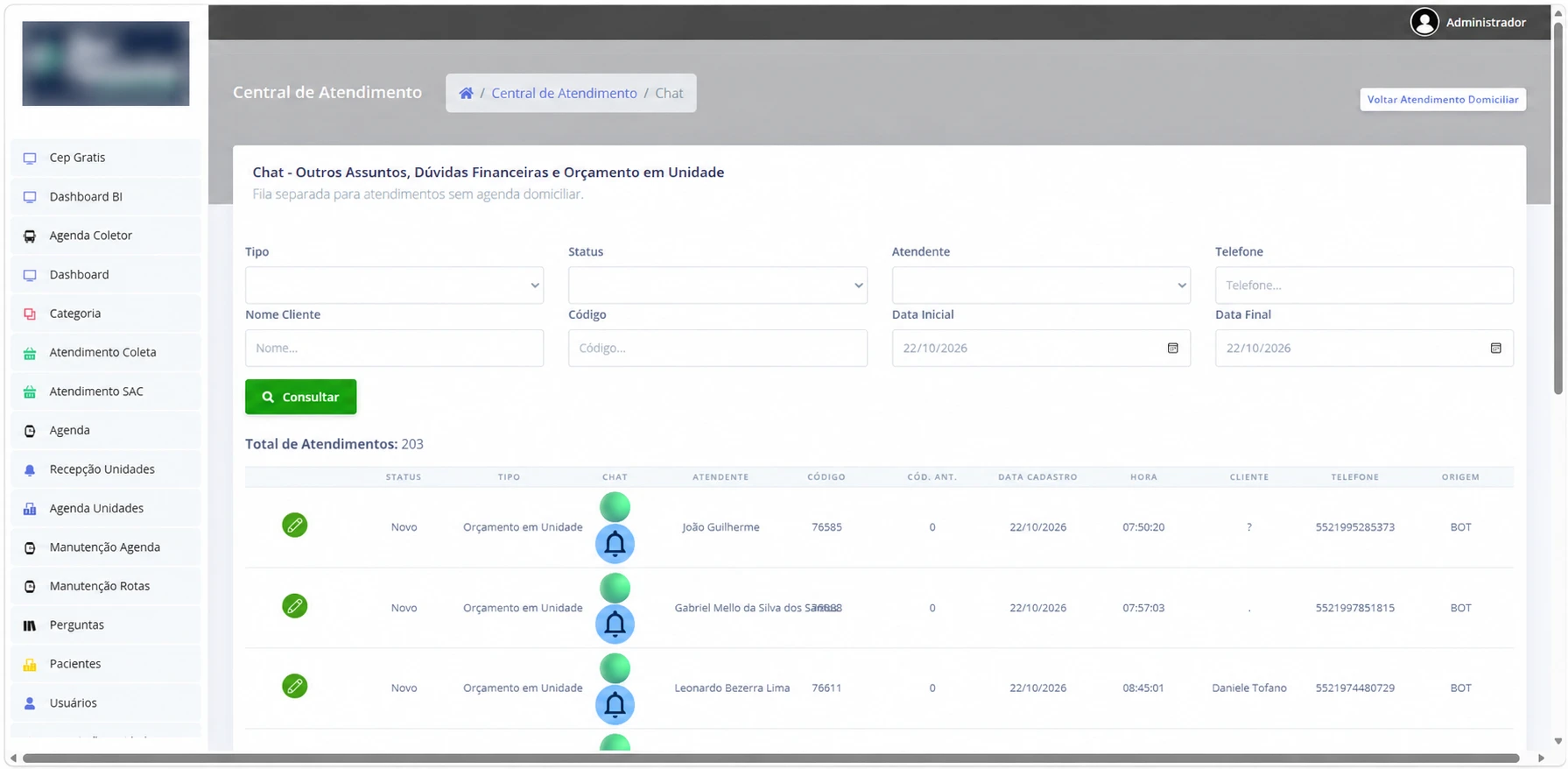Open the Status dropdown
The width and height of the screenshot is (1568, 769).
click(717, 286)
